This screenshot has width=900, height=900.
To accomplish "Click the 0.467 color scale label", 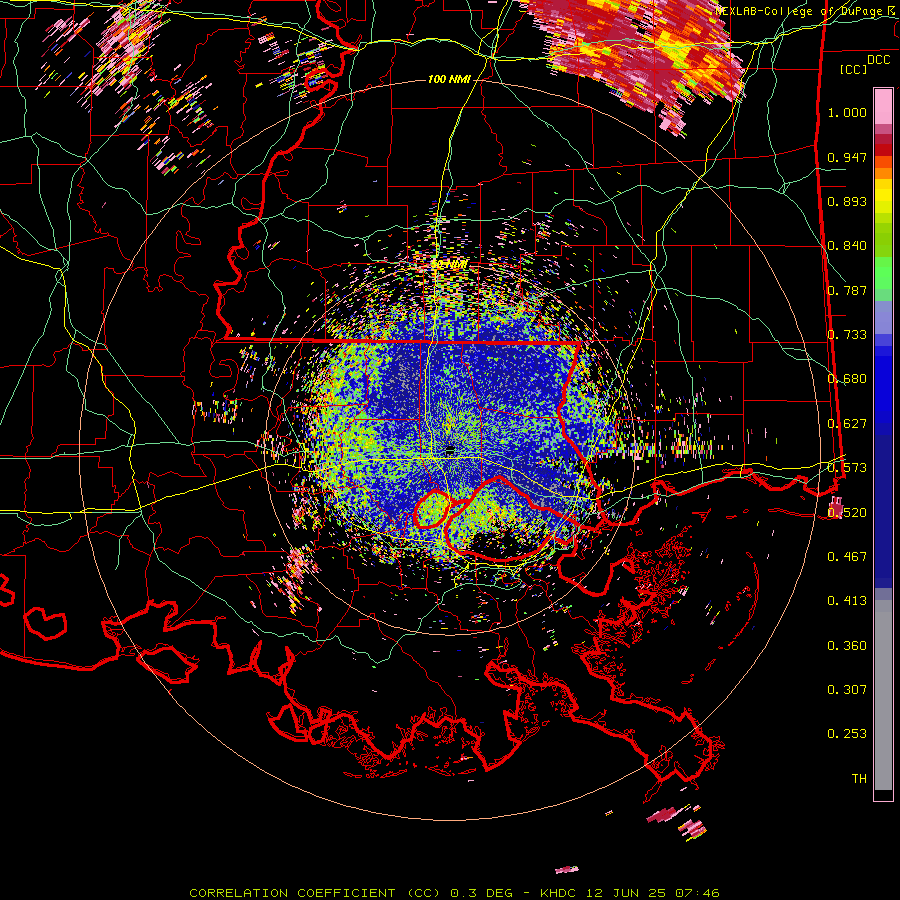I will (x=847, y=557).
